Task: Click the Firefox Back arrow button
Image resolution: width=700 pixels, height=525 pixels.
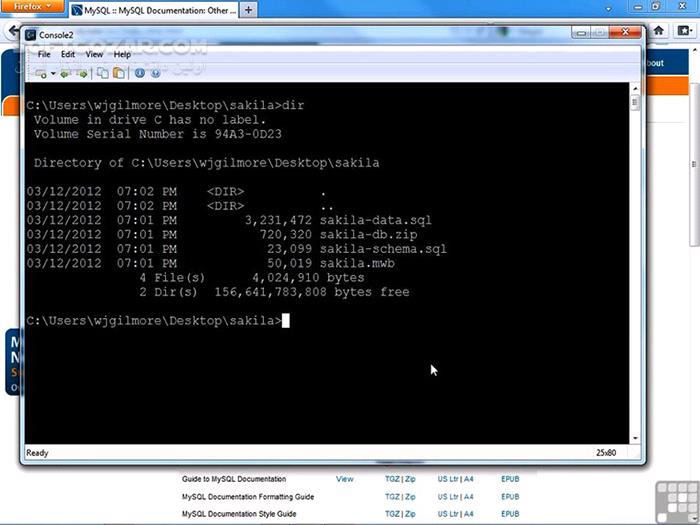Action: pos(12,31)
